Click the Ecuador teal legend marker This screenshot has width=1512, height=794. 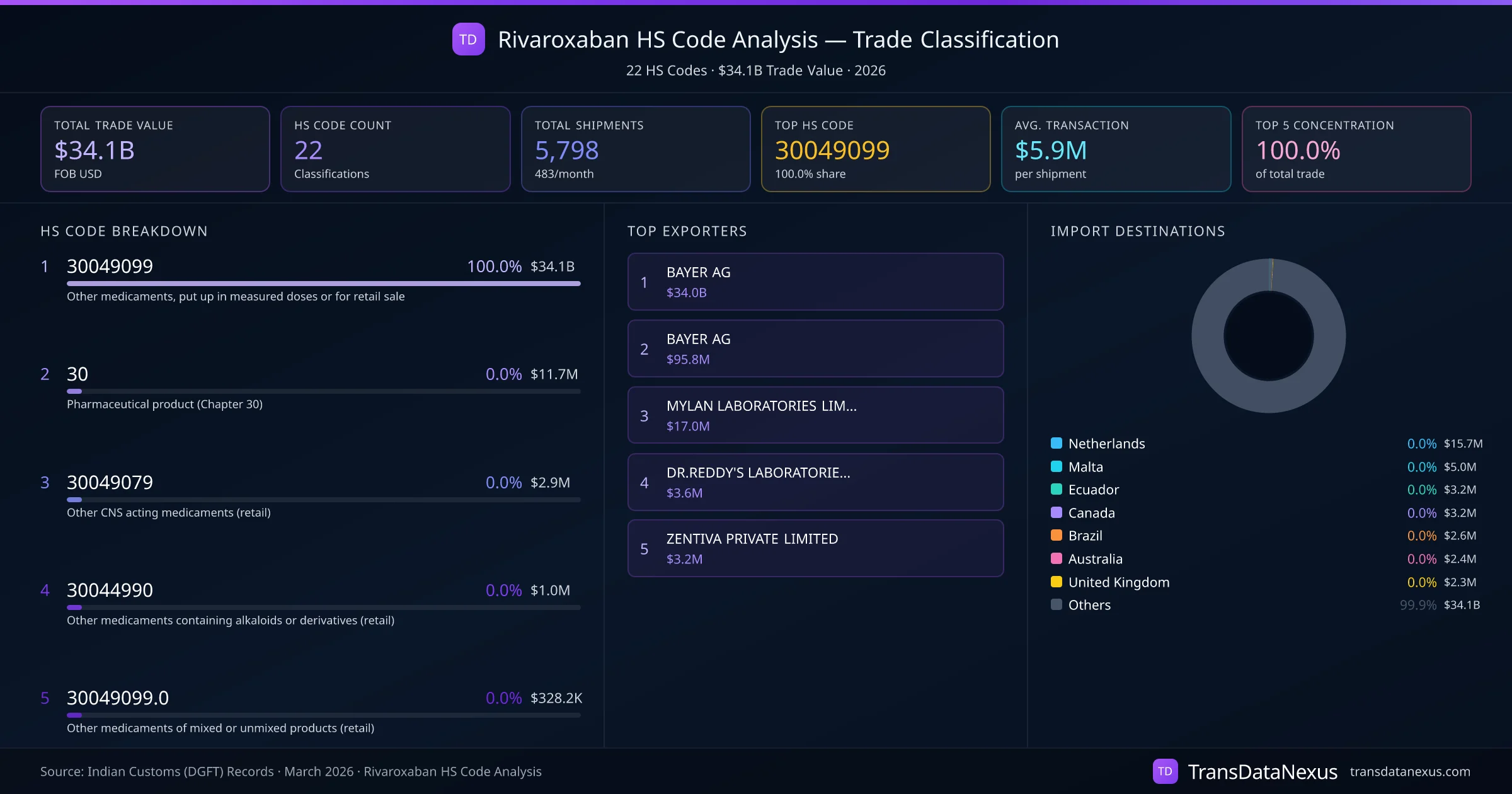[x=1057, y=489]
